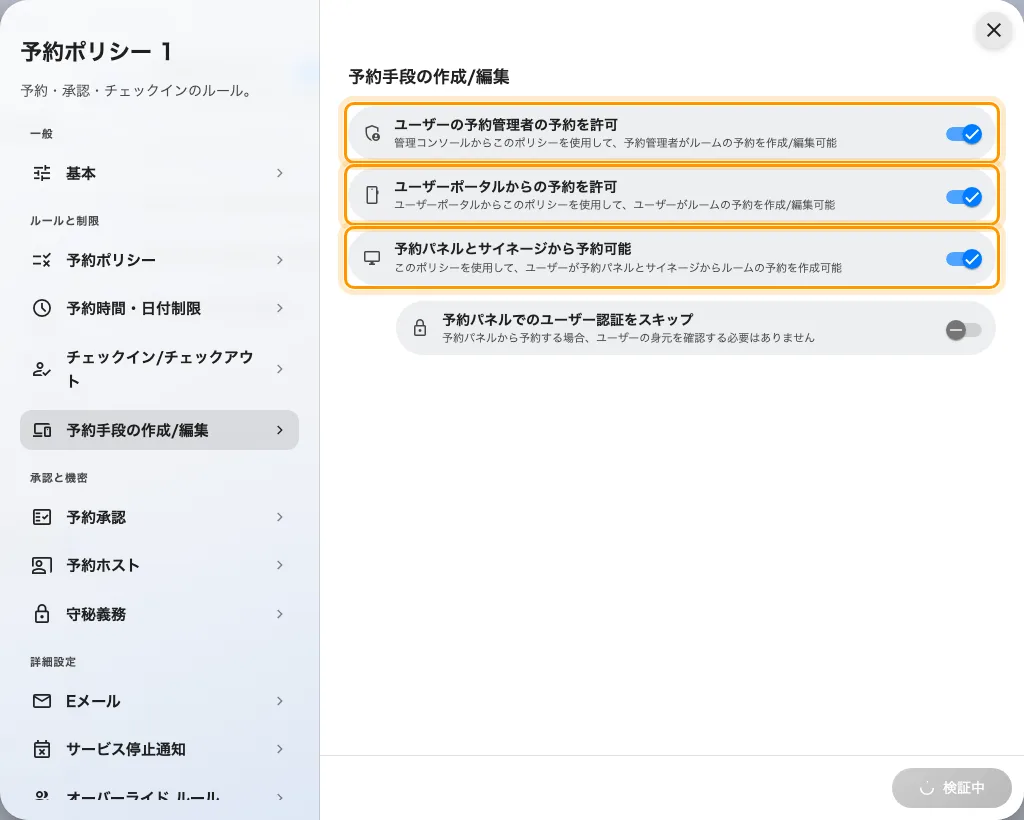The height and width of the screenshot is (820, 1024).
Task: Disable ユーザーの予約管理者の予約を許可 toggle
Action: click(964, 134)
